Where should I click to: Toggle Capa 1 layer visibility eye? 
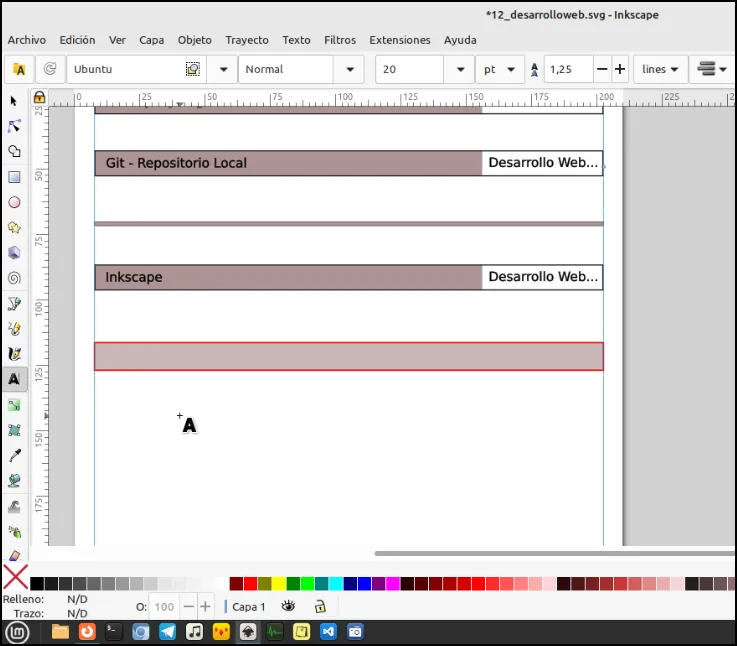point(288,607)
